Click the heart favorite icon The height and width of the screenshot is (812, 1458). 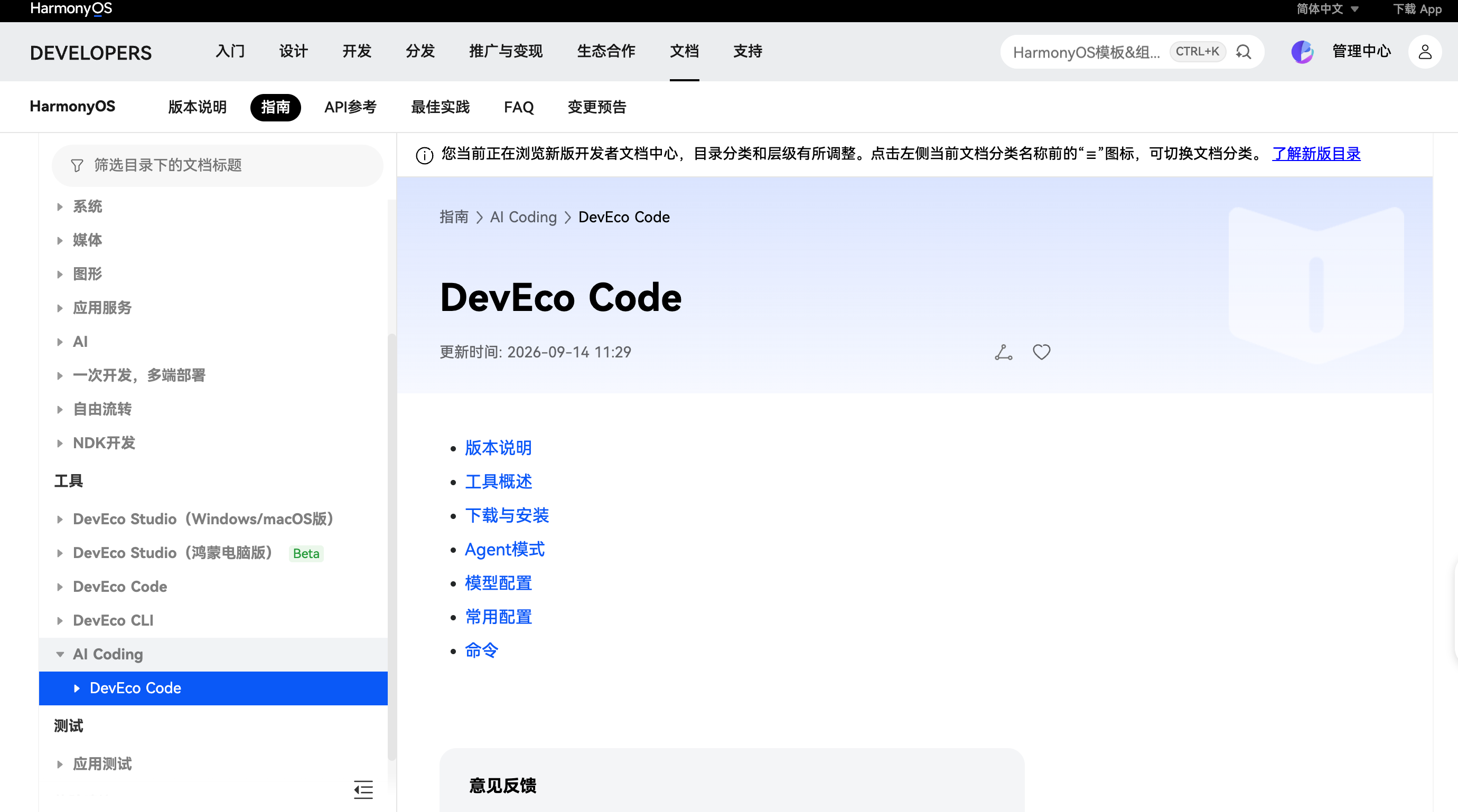click(x=1041, y=352)
